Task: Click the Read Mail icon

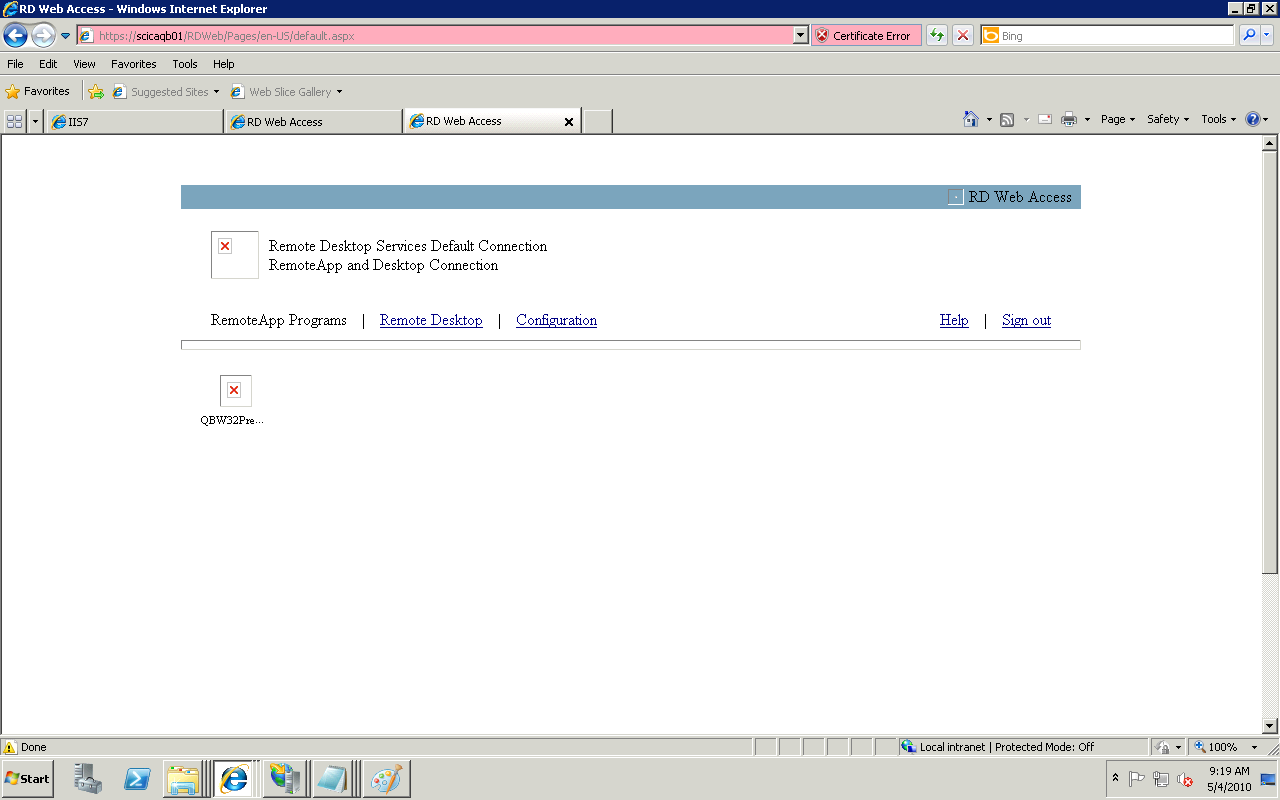Action: (x=1044, y=118)
